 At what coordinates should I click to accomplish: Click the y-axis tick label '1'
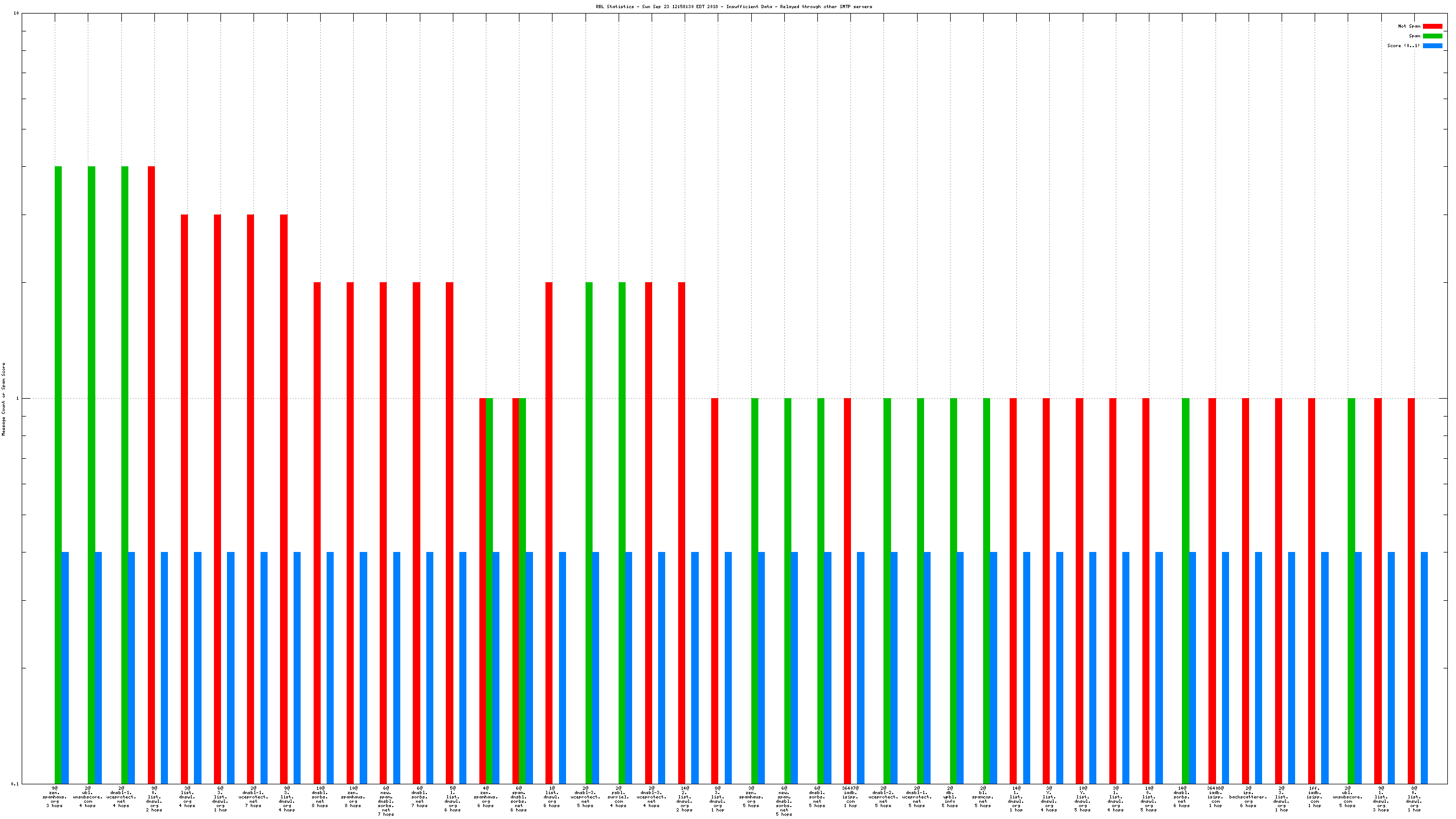pyautogui.click(x=17, y=399)
